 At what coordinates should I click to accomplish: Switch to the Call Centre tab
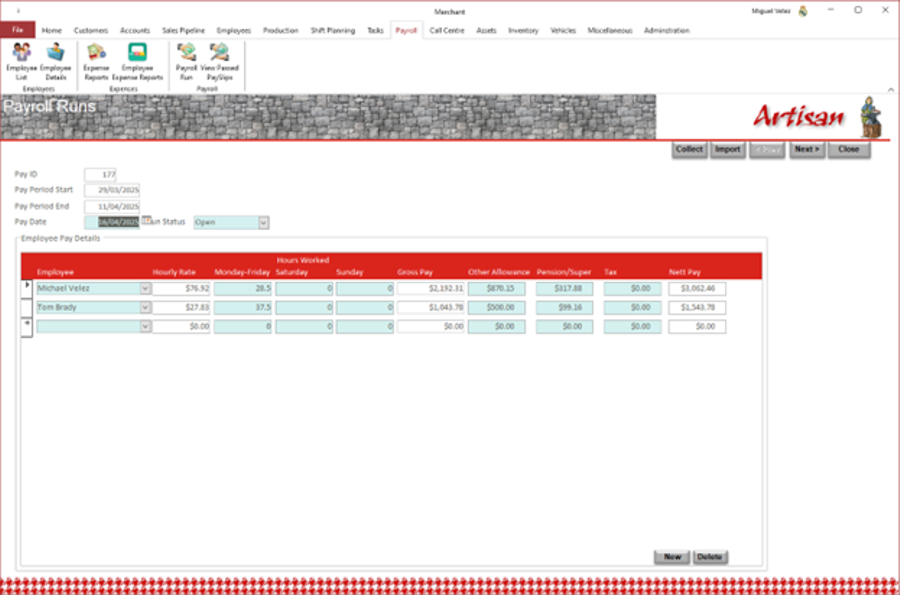point(447,31)
